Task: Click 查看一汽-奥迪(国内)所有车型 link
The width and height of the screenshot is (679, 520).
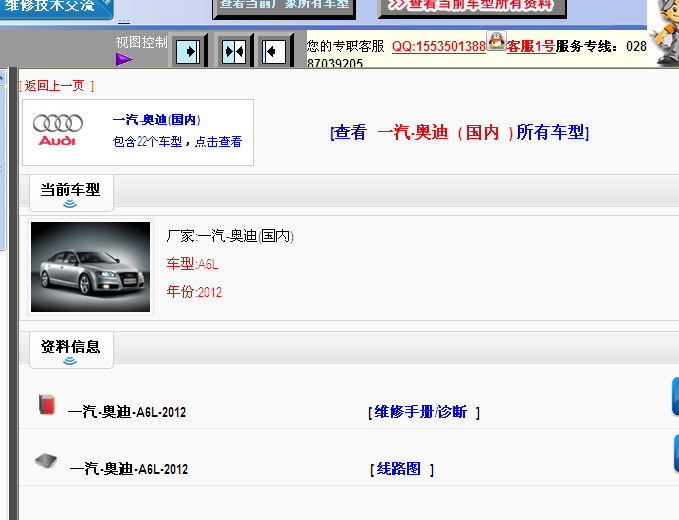Action: 459,132
